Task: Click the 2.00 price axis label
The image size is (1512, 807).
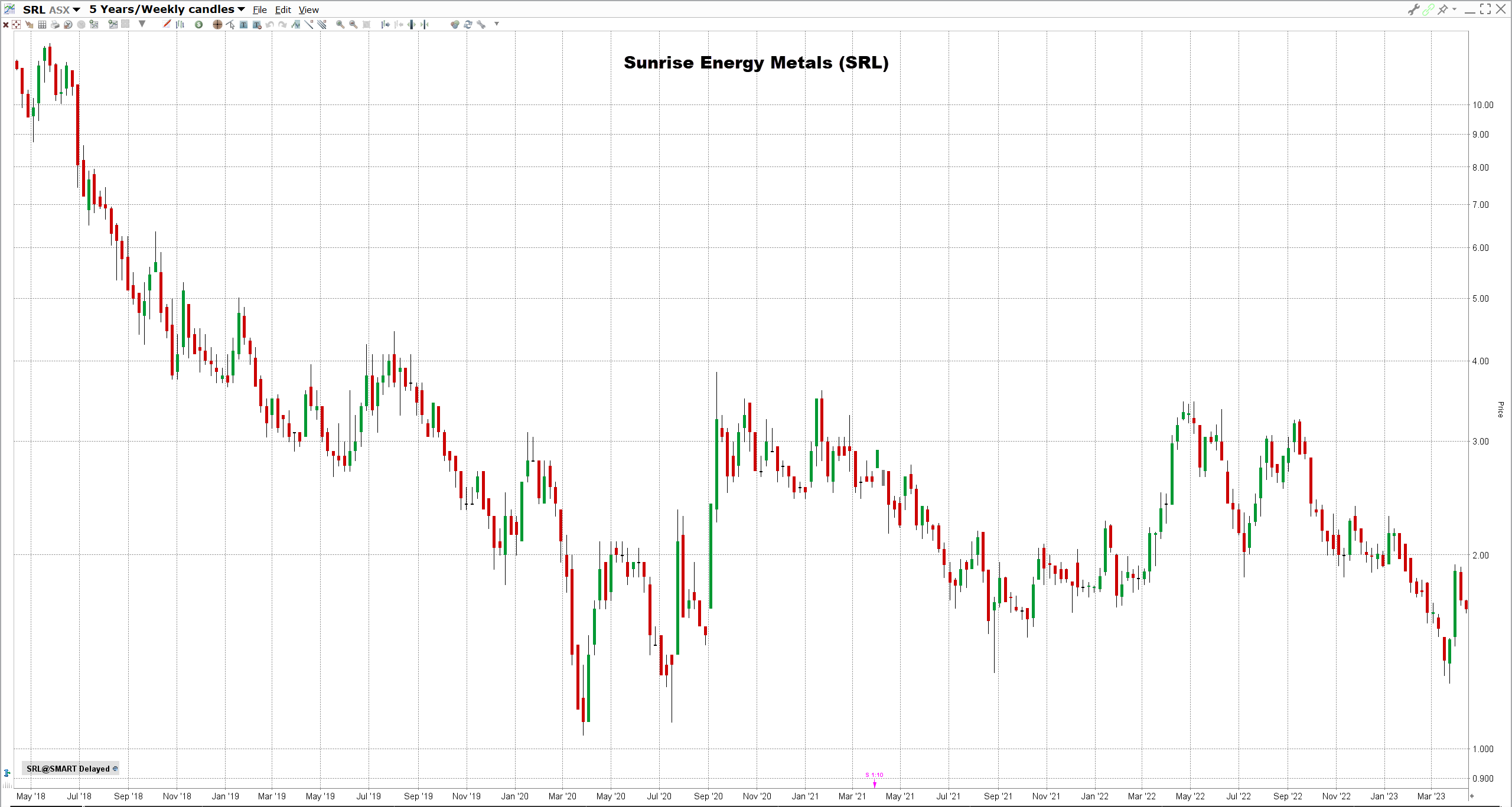Action: click(x=1480, y=555)
